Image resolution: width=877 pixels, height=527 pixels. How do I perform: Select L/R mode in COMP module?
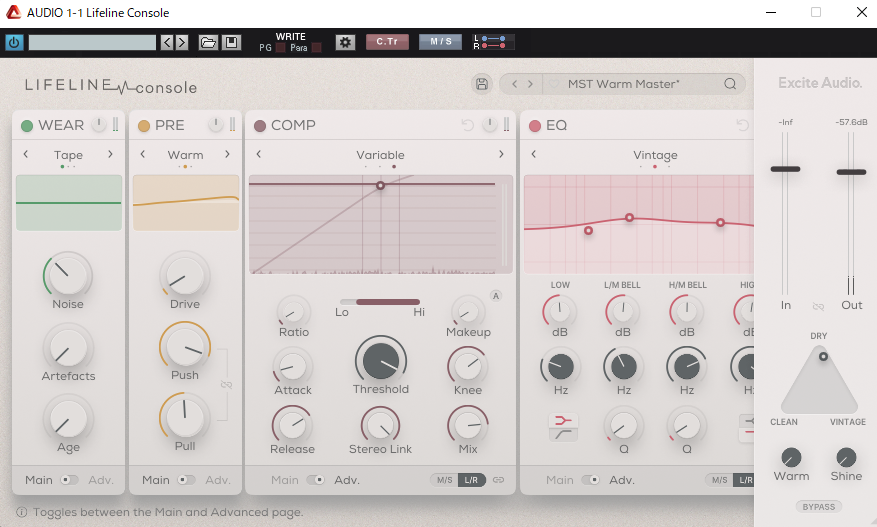pos(471,480)
